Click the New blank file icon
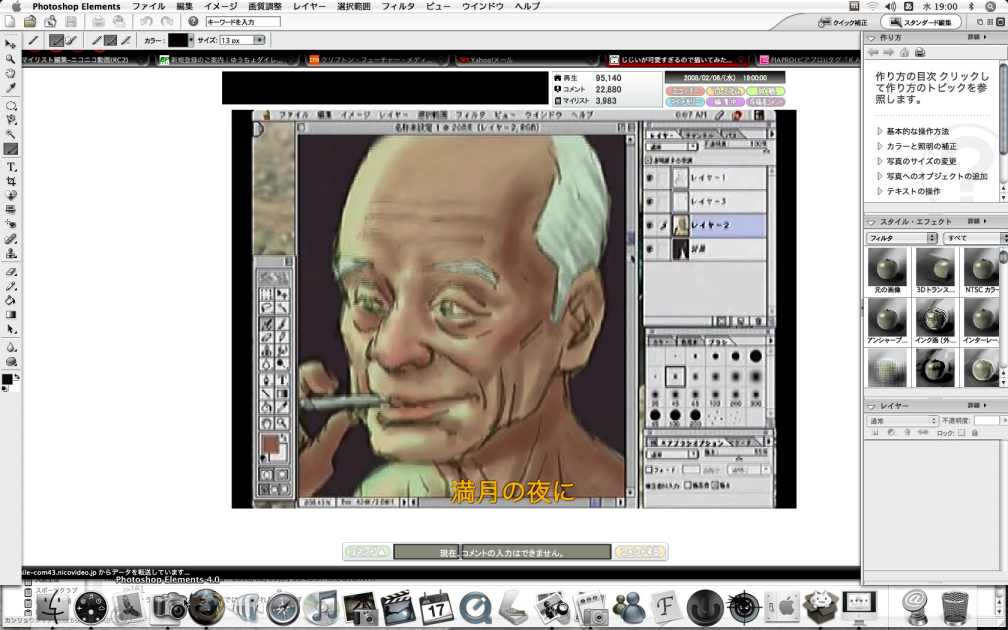Image resolution: width=1008 pixels, height=630 pixels. (x=10, y=21)
